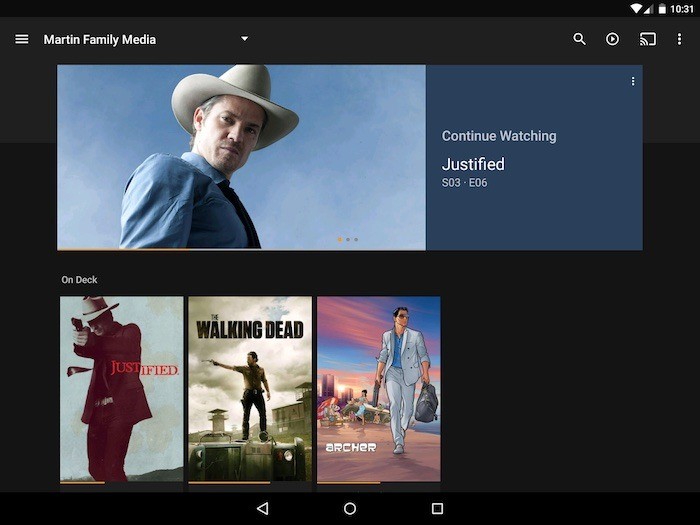Tap the Continue Watching label
700x525 pixels.
point(499,136)
